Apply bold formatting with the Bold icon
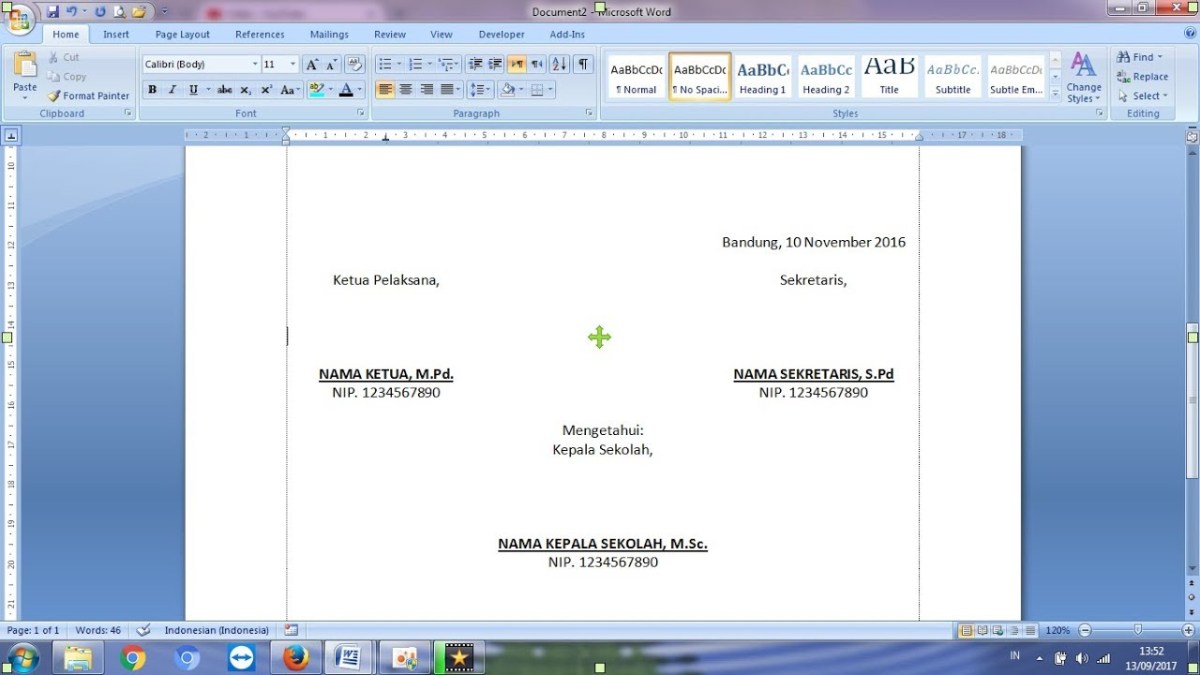This screenshot has height=675, width=1200. pos(151,89)
